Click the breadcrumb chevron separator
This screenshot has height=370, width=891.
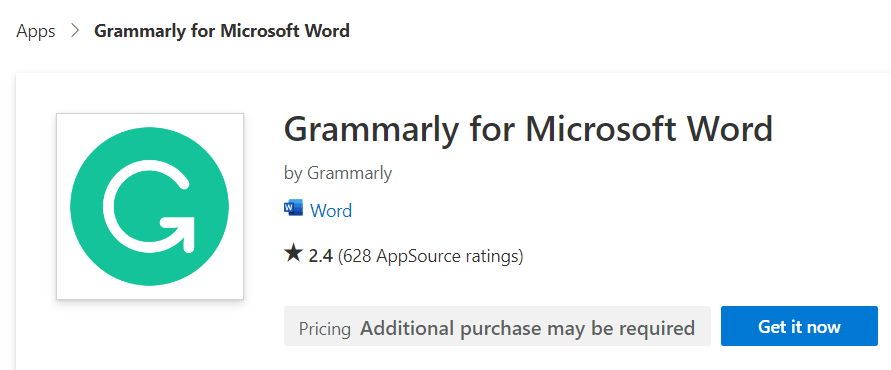pyautogui.click(x=75, y=31)
